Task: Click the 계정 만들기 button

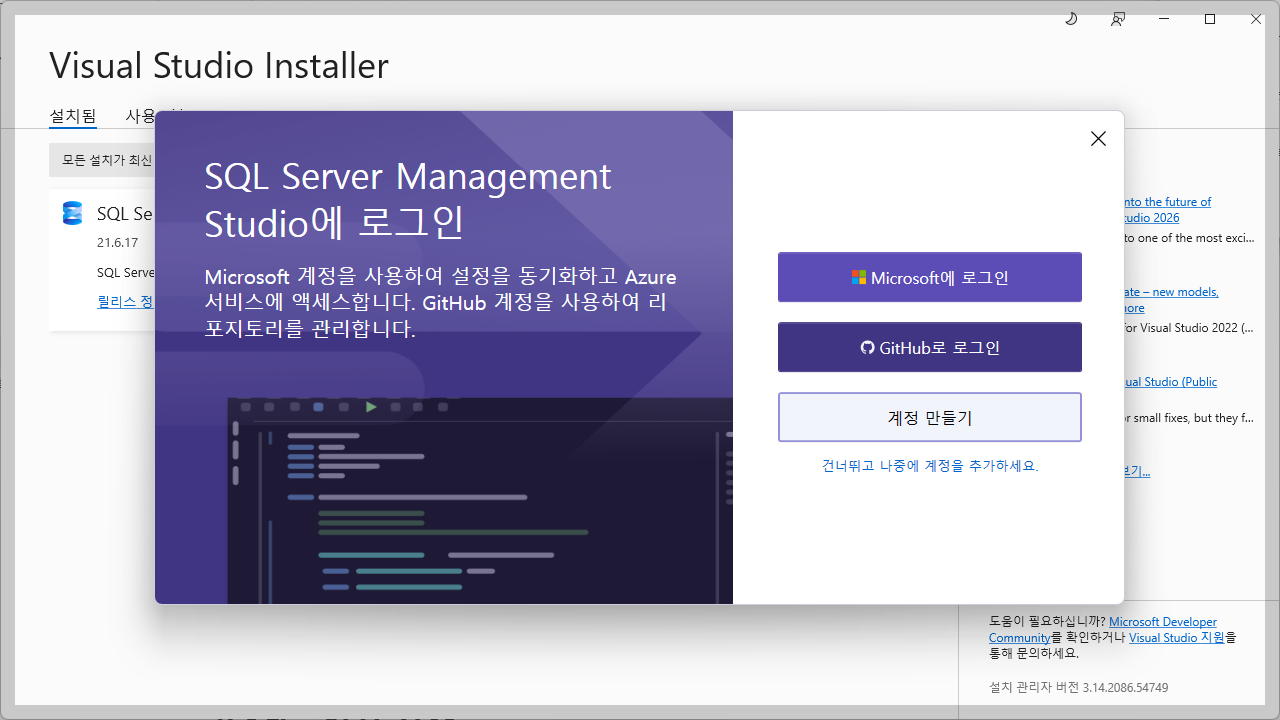Action: 930,417
